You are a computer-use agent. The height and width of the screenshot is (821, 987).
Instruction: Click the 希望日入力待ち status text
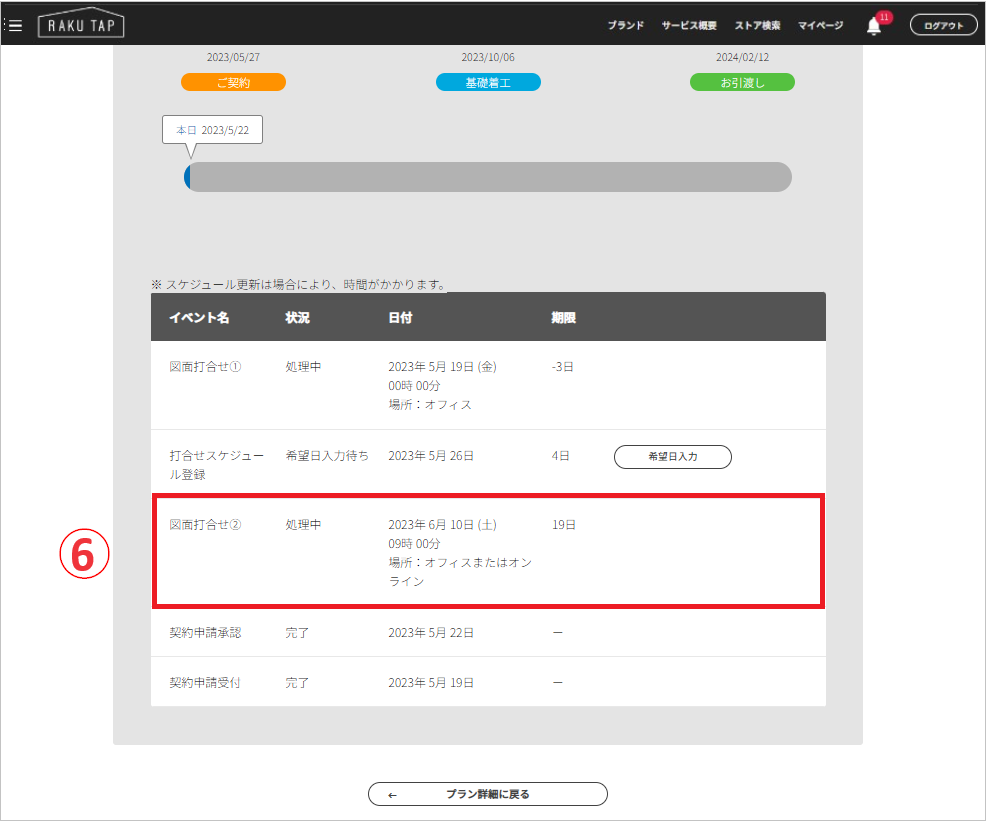[x=327, y=455]
